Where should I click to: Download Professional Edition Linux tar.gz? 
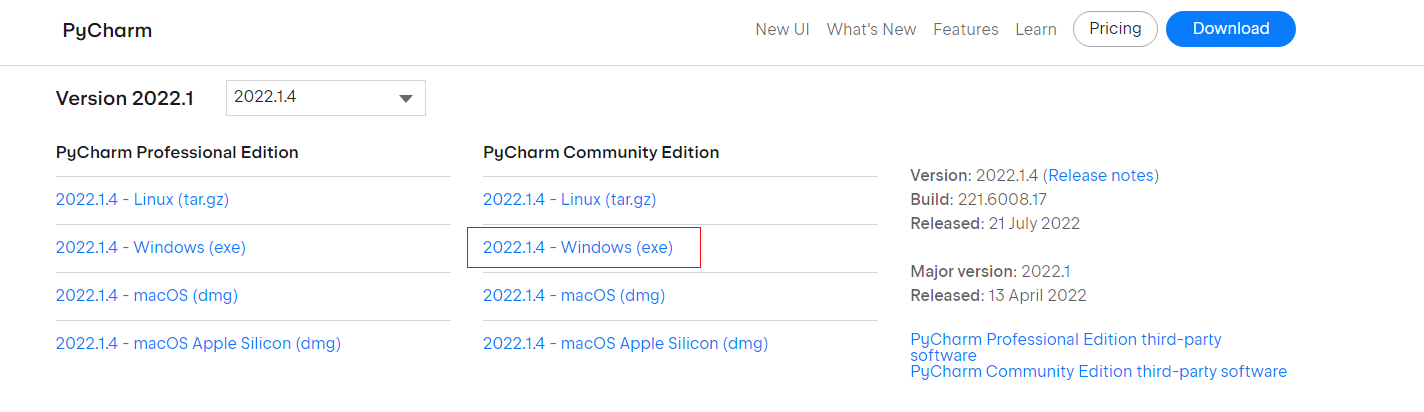(142, 200)
